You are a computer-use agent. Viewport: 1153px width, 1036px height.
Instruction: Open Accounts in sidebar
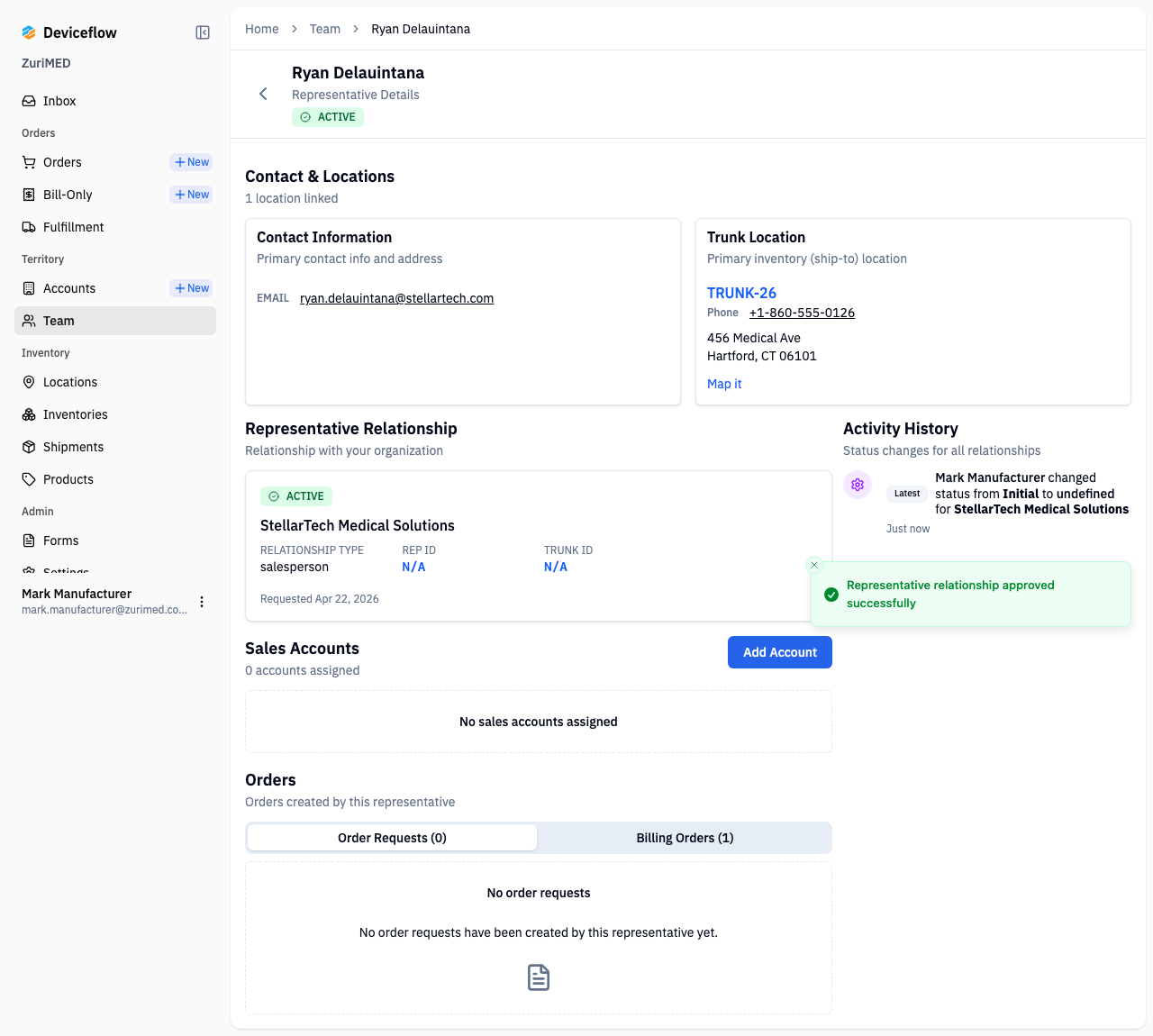point(69,288)
